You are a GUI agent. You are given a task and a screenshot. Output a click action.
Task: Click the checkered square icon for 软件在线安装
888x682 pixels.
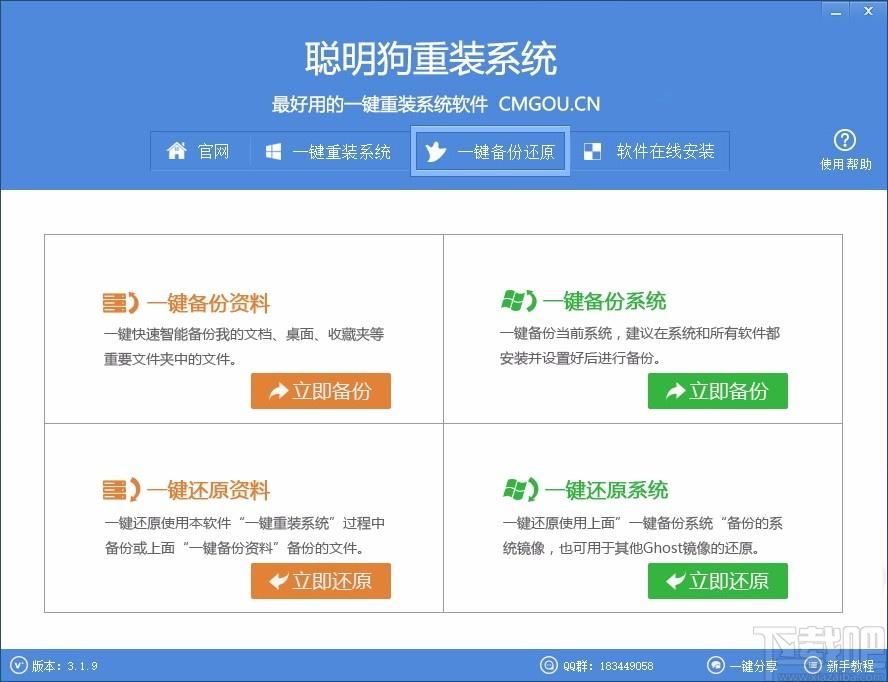(592, 151)
